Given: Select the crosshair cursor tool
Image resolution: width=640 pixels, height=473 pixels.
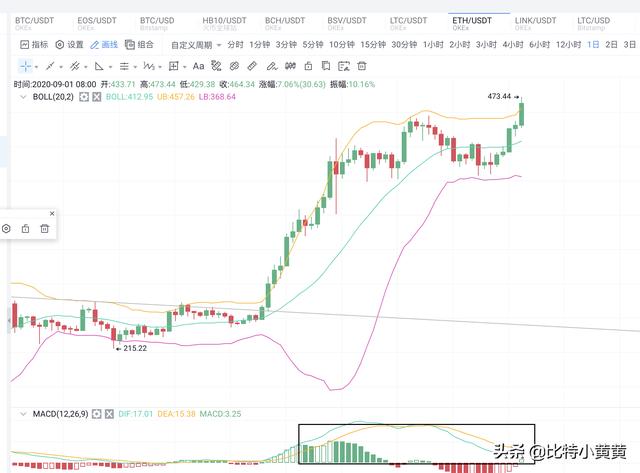Looking at the screenshot, I should [25, 66].
